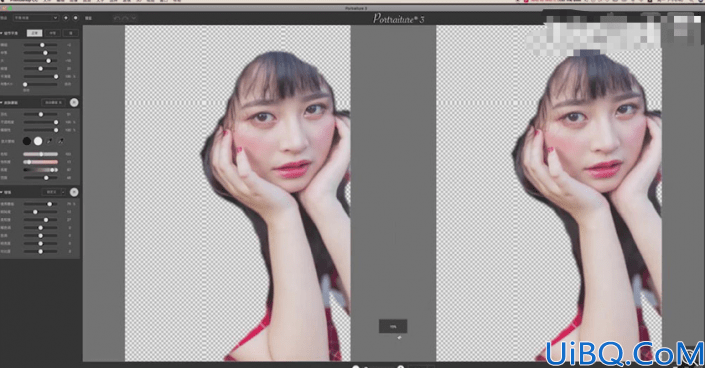Click the add preset plus icon
The width and height of the screenshot is (705, 368).
(66, 18)
